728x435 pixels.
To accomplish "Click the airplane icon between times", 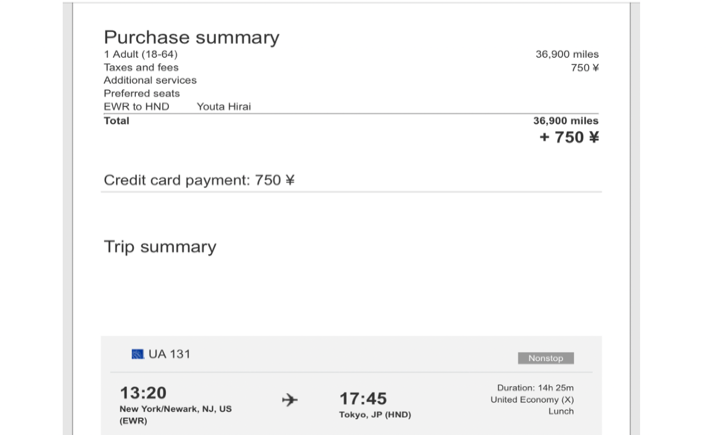I will pos(290,400).
